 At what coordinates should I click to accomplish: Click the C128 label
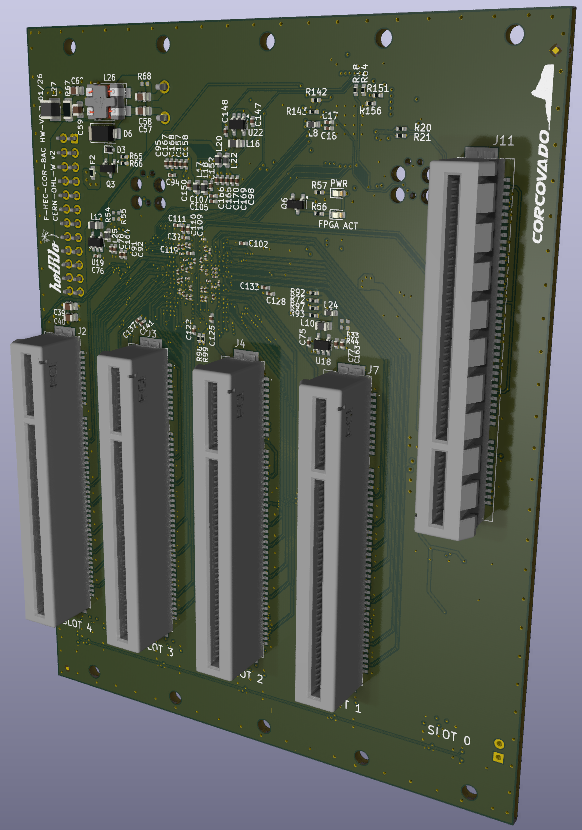click(276, 301)
